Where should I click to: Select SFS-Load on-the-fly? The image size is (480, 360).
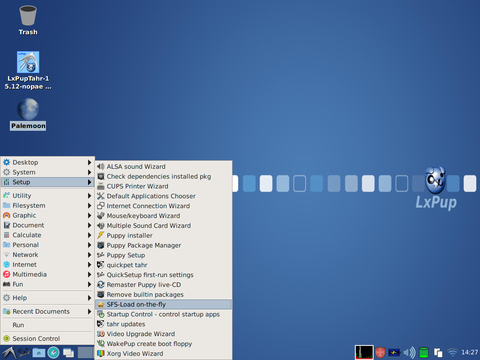click(x=164, y=304)
